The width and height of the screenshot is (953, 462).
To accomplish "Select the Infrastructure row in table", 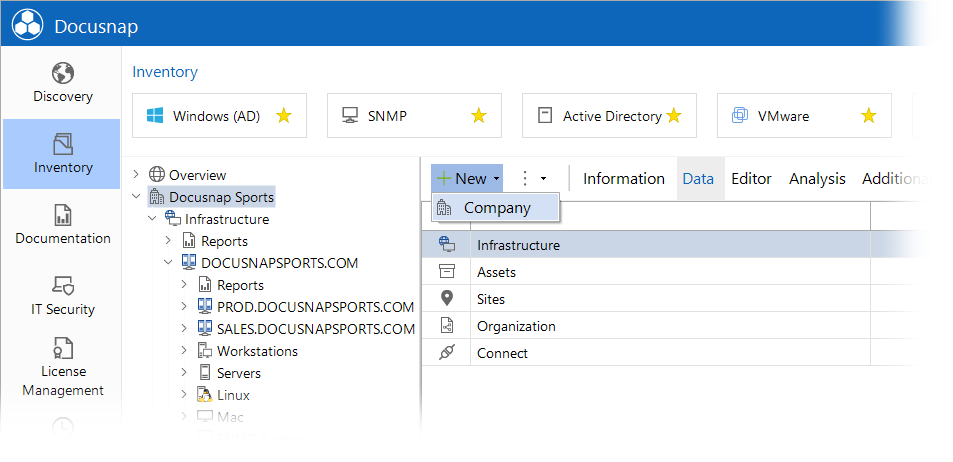I will (669, 245).
